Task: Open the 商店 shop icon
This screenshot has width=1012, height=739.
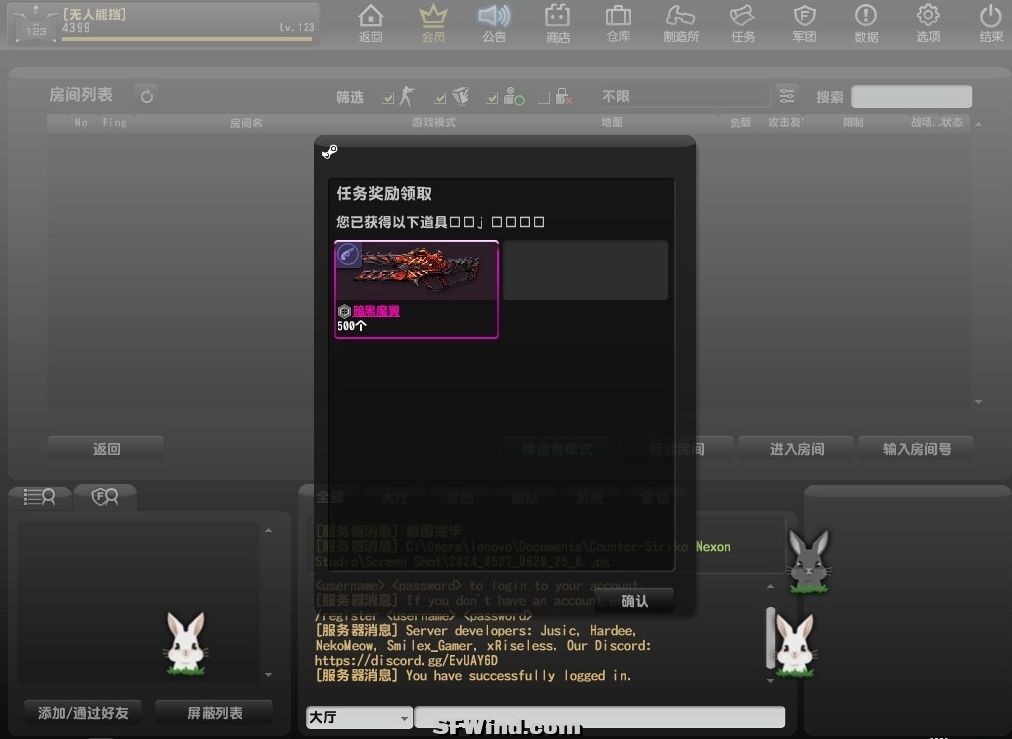Action: click(558, 23)
